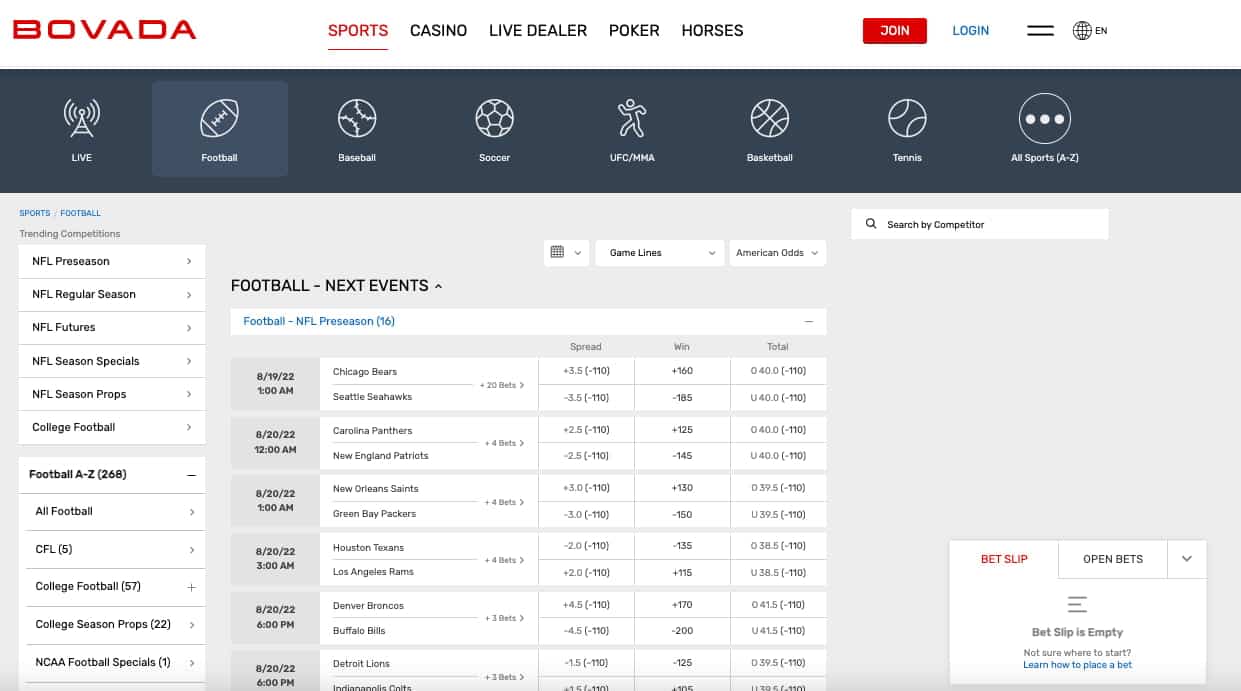1241x691 pixels.
Task: Bet Detroit Lions win -125
Action: point(682,663)
